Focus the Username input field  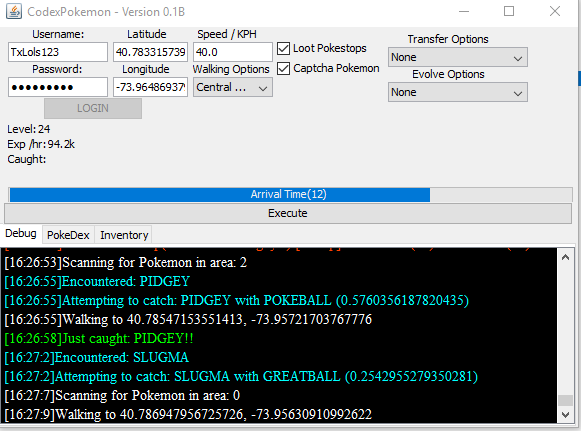coord(58,52)
